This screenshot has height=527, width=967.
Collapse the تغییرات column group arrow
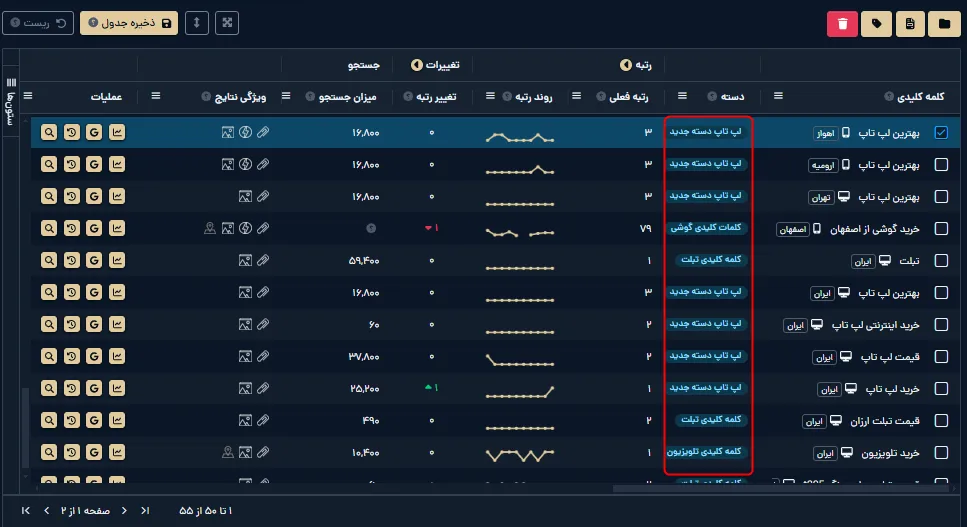[417, 65]
